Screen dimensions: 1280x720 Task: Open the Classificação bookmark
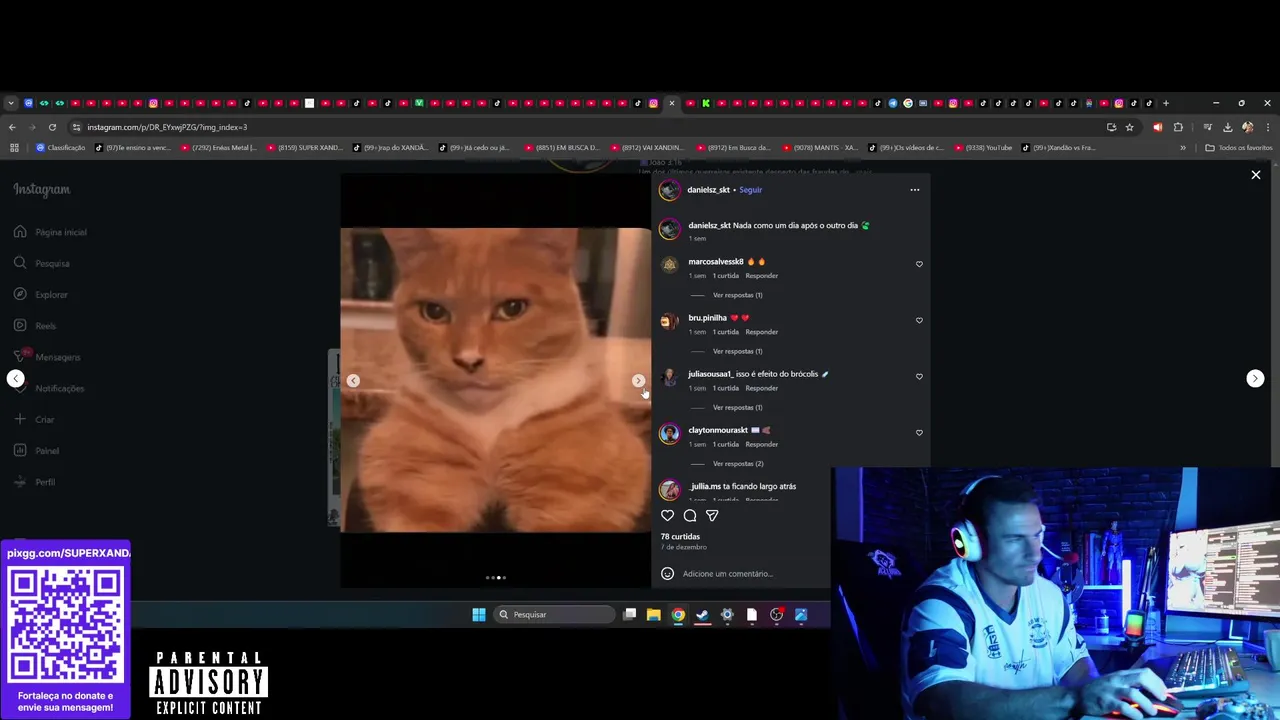point(61,148)
